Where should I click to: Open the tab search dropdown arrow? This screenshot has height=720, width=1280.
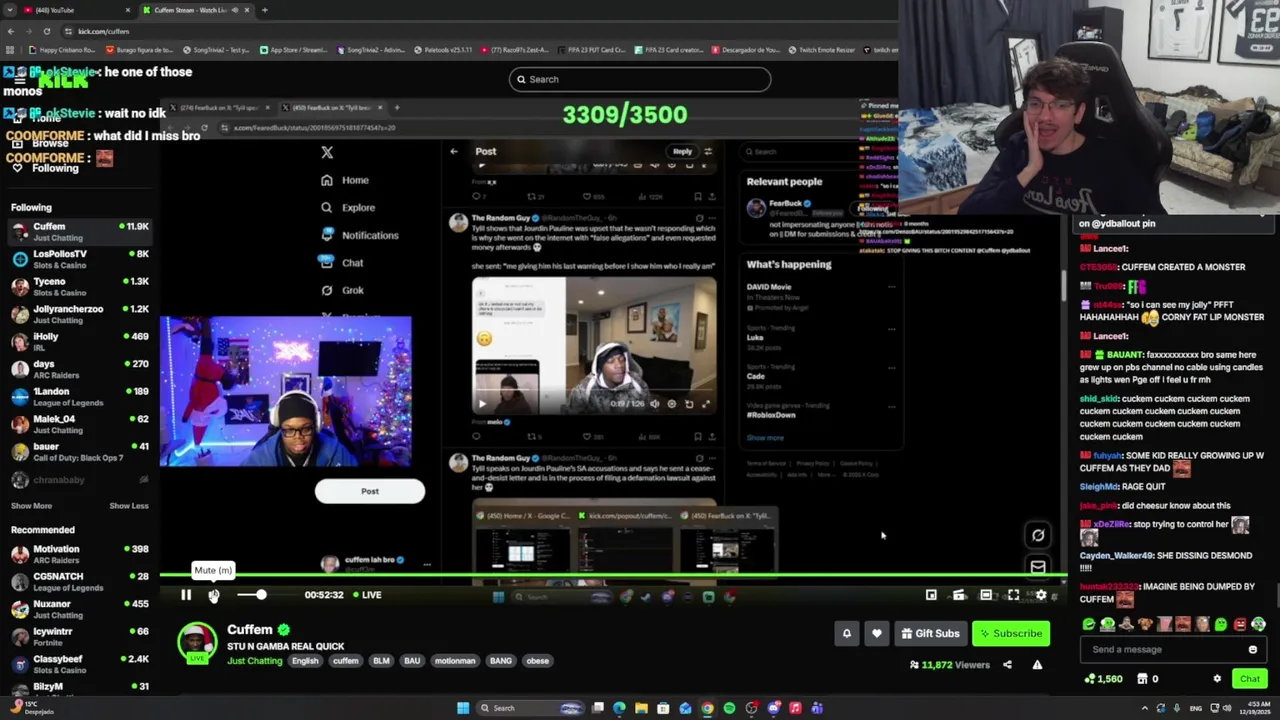click(9, 10)
